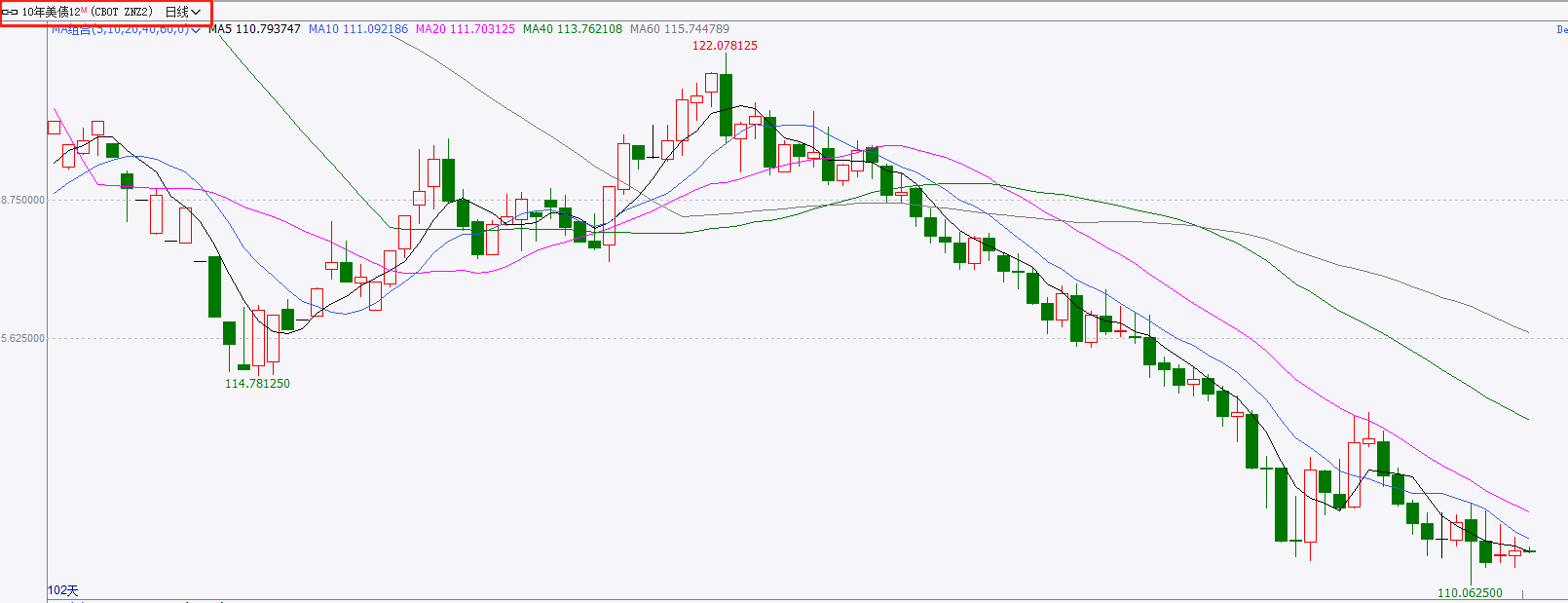Open the 日线 period dropdown
1568x603 pixels.
[x=183, y=13]
